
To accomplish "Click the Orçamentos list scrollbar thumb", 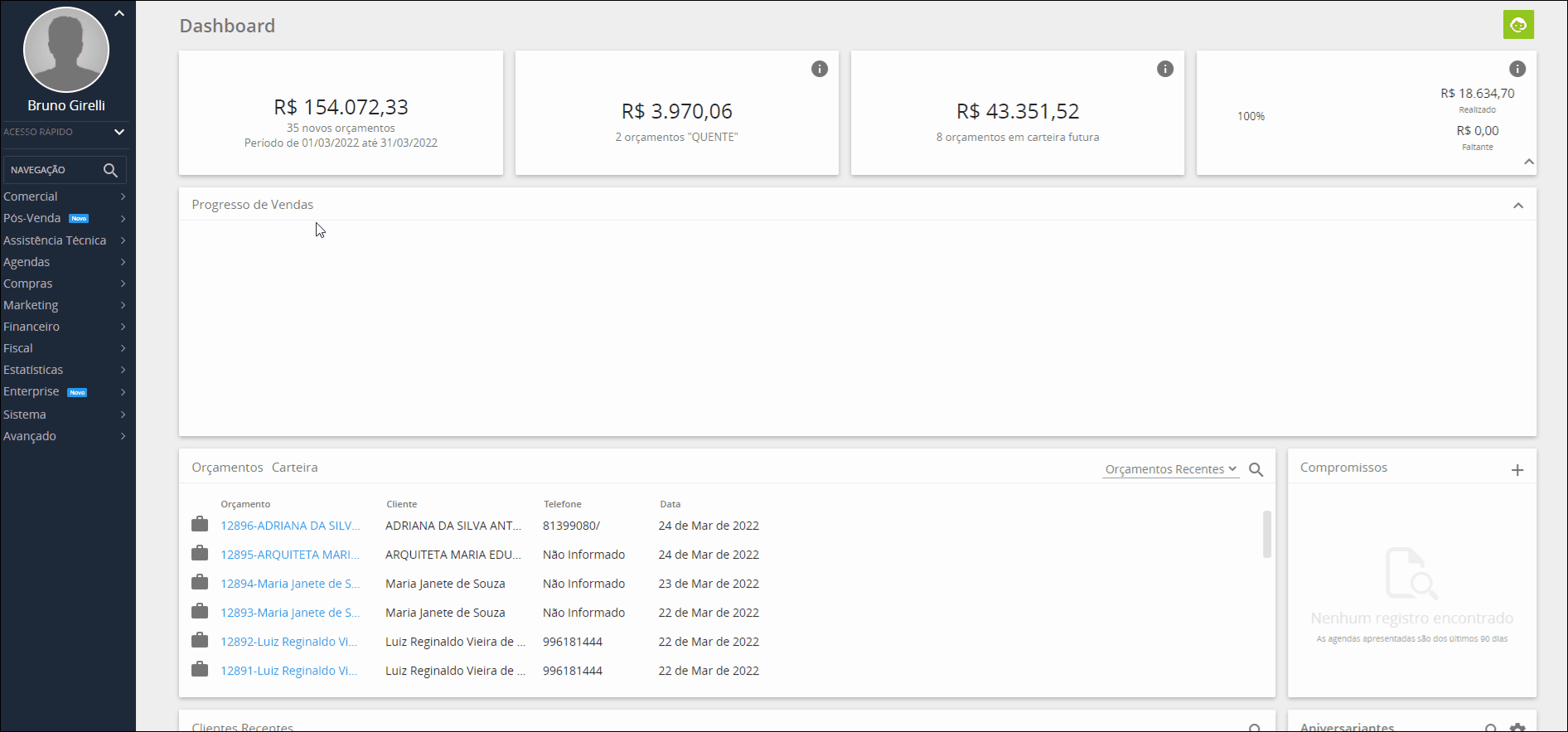I will (1266, 535).
